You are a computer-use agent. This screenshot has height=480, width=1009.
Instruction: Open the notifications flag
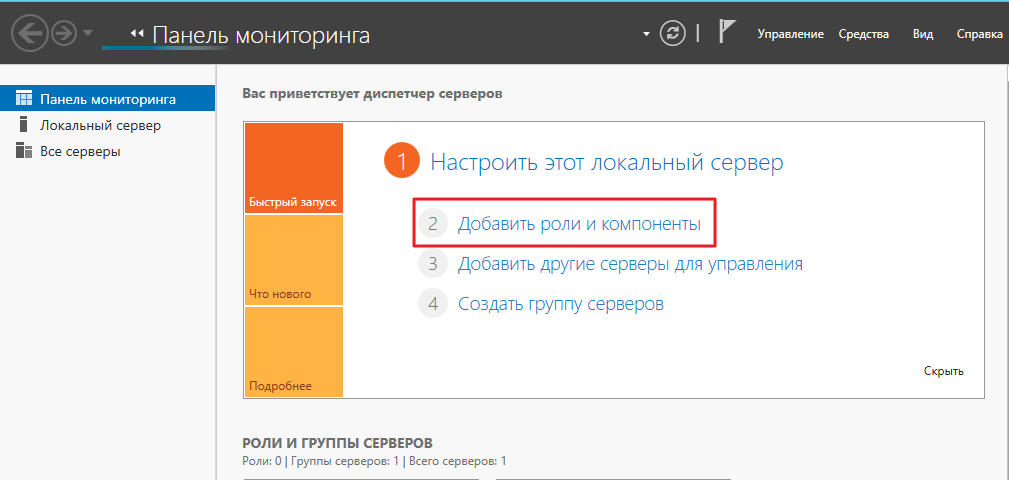tap(727, 32)
